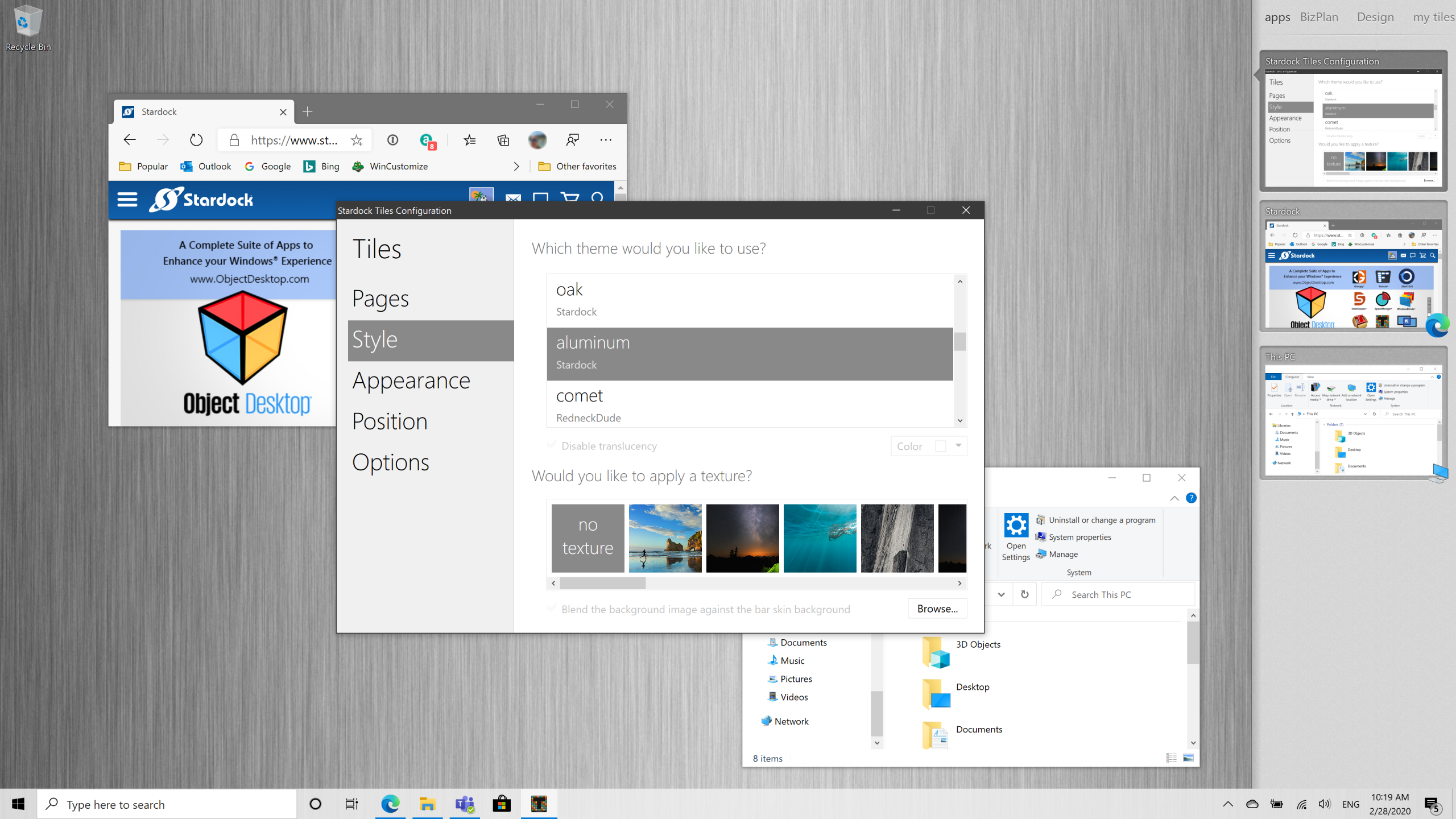The width and height of the screenshot is (1456, 819).
Task: Launch Microsoft Teams from taskbar
Action: coord(465,804)
